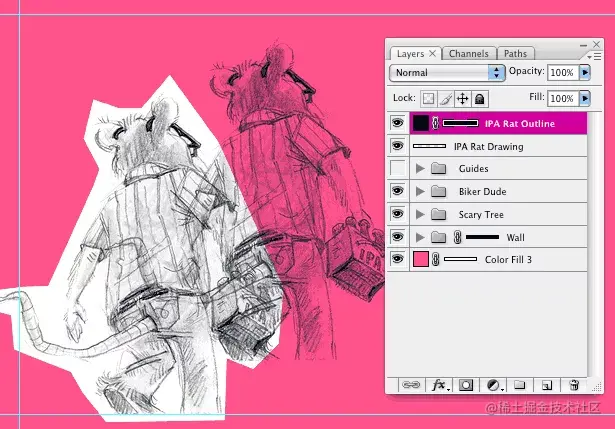Open the Normal blend mode dropdown
615x429 pixels.
pos(447,73)
